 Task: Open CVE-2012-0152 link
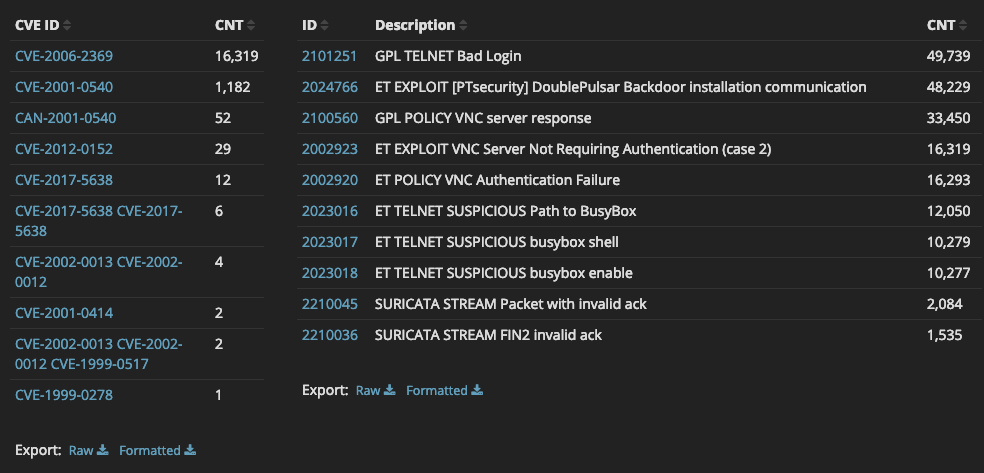point(64,149)
